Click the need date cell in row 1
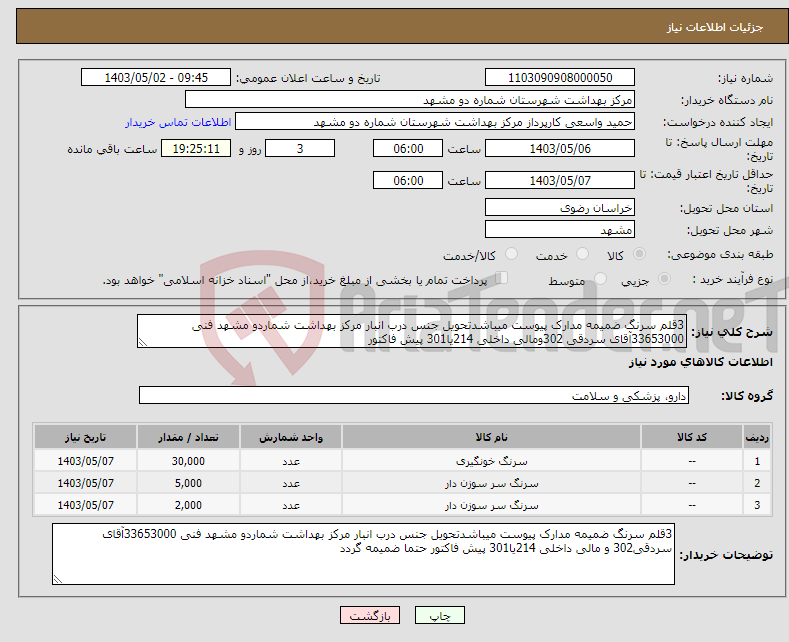 [x=86, y=461]
